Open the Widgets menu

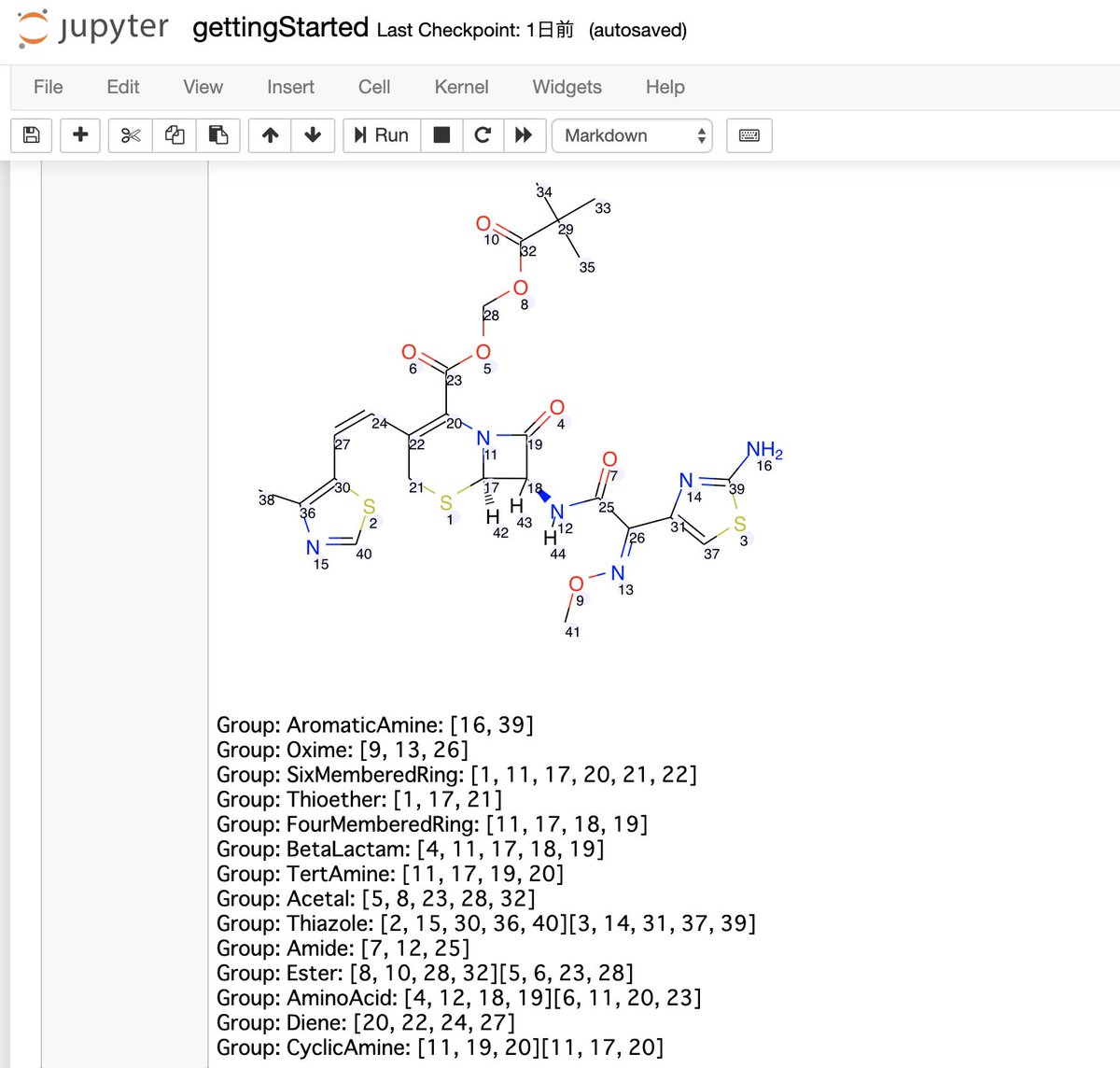(x=566, y=87)
